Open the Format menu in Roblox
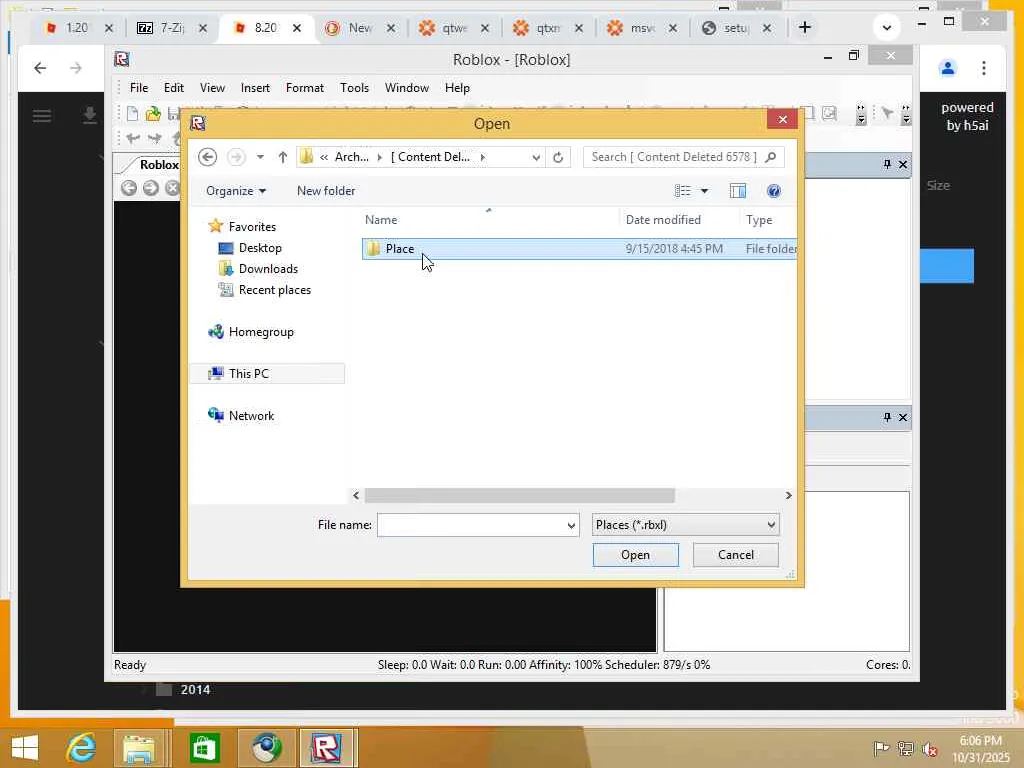Image resolution: width=1024 pixels, height=768 pixels. pos(304,88)
